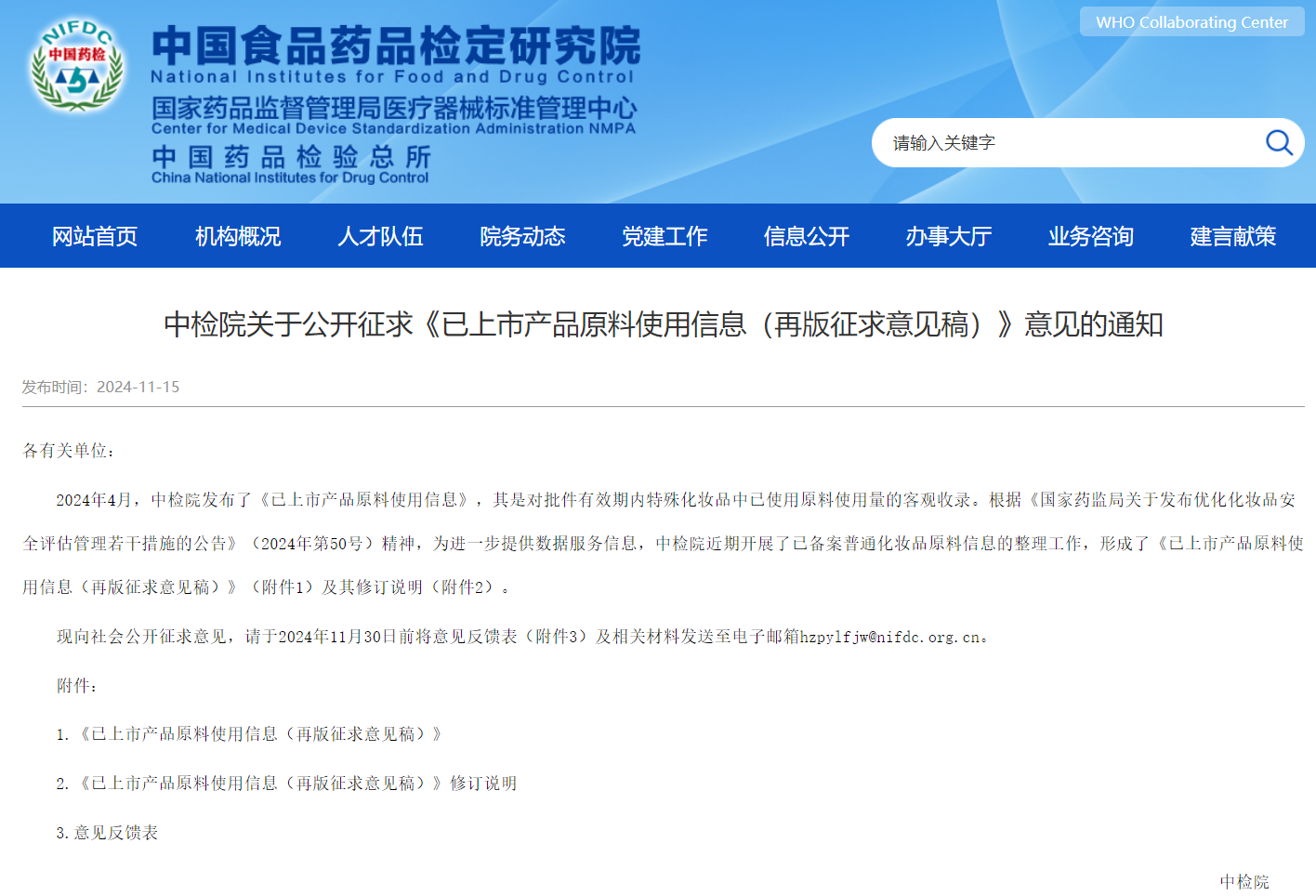Click the NIFDC circular logo emblem
The image size is (1316, 896).
pos(77,64)
